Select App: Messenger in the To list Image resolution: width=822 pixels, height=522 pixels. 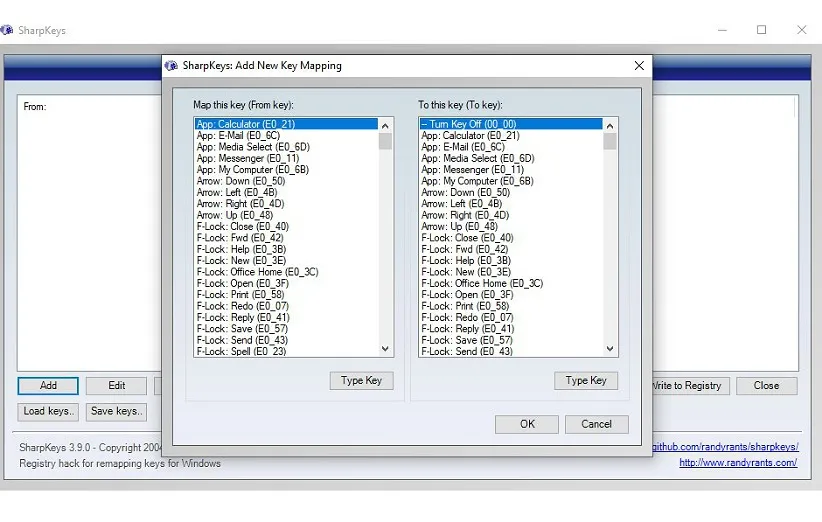pyautogui.click(x=471, y=170)
